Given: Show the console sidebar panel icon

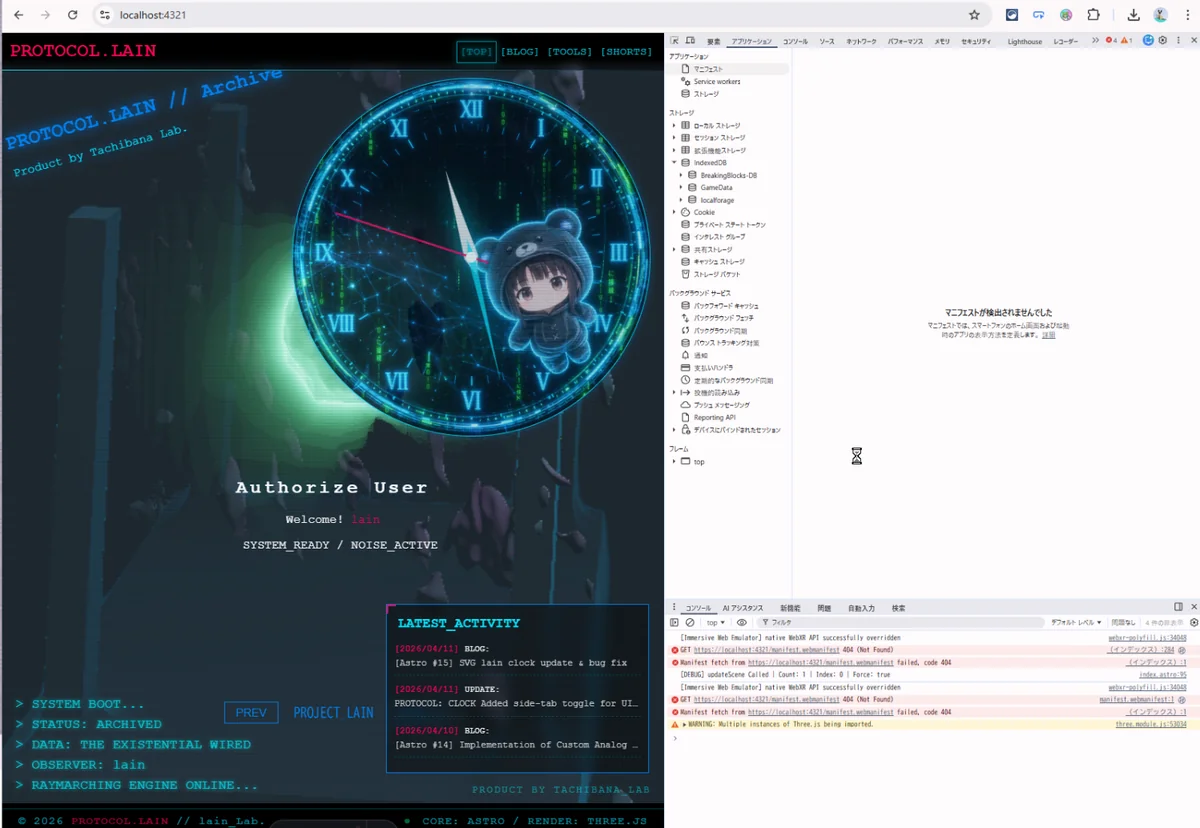Looking at the screenshot, I should click(x=675, y=622).
